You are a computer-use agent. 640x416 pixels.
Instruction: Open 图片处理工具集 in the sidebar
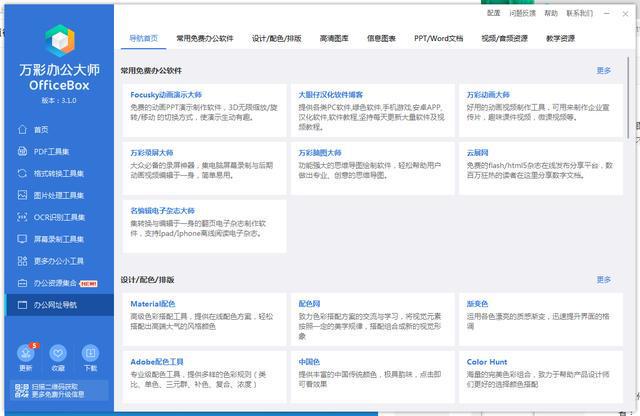pos(23,195)
